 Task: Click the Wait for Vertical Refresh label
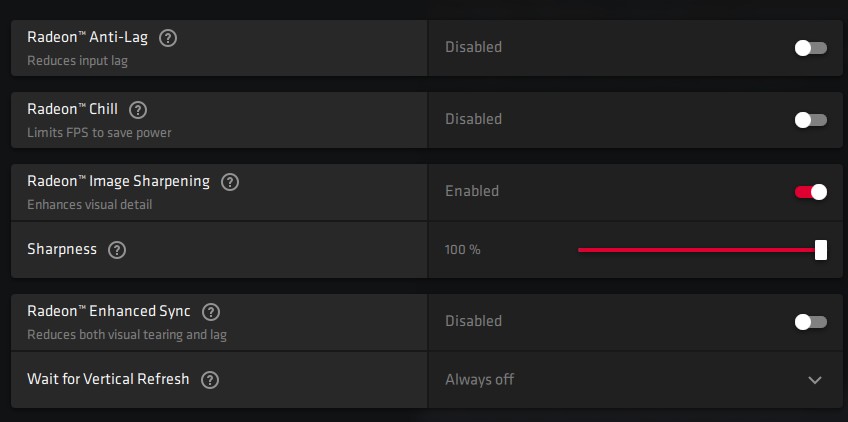coord(108,380)
